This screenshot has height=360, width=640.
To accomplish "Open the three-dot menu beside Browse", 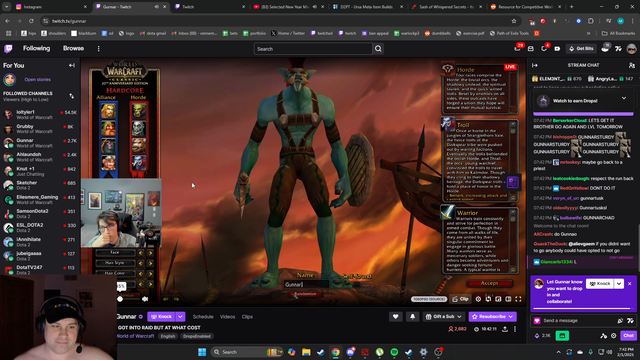I will [x=98, y=49].
